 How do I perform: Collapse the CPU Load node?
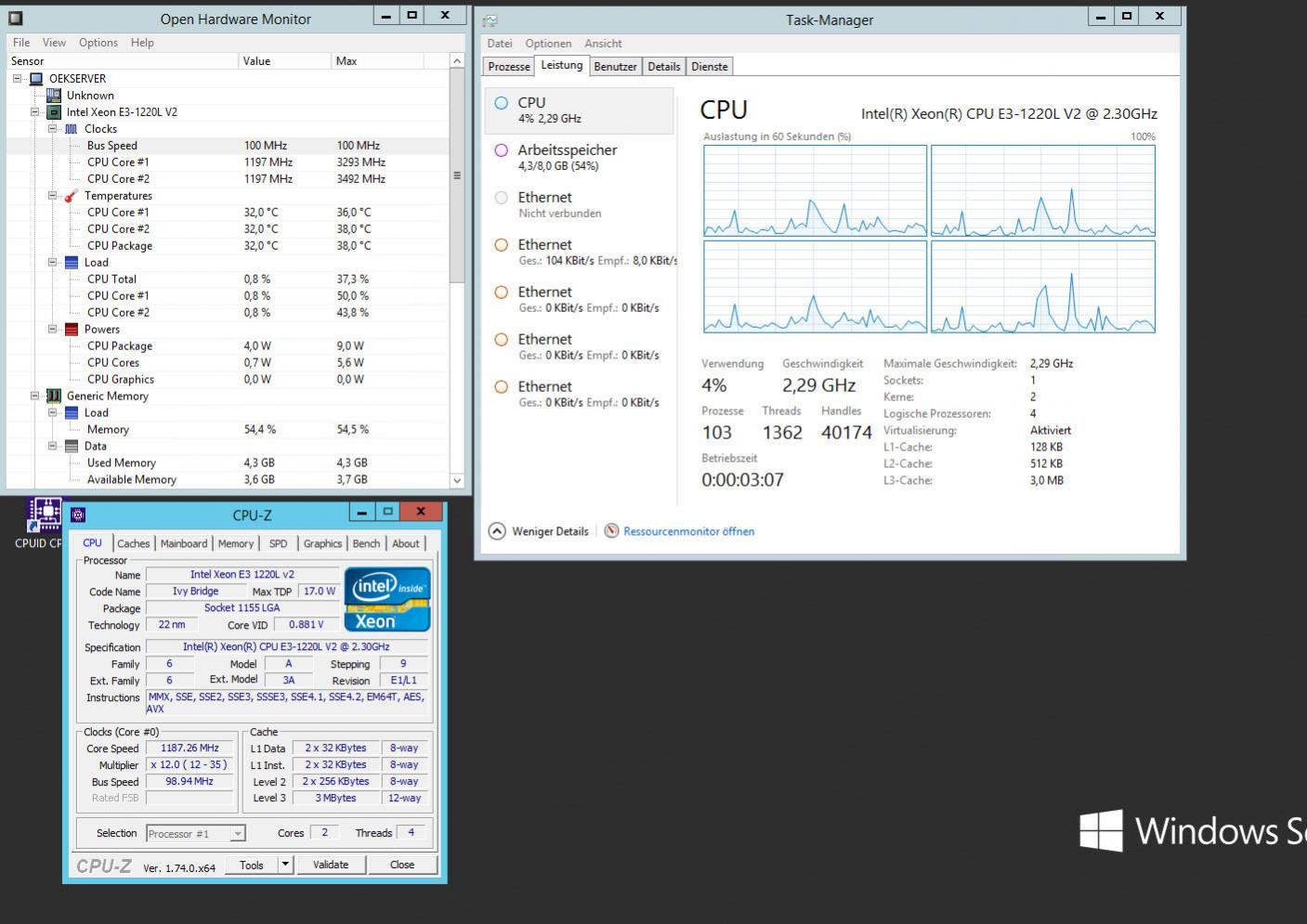point(53,263)
